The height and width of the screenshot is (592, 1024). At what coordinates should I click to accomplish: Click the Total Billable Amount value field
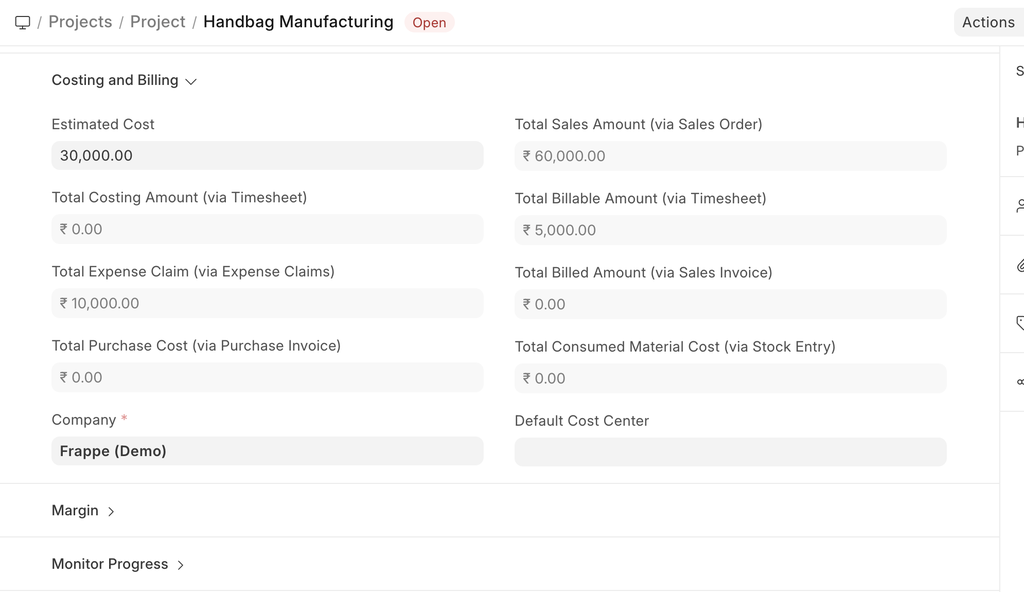(x=730, y=230)
